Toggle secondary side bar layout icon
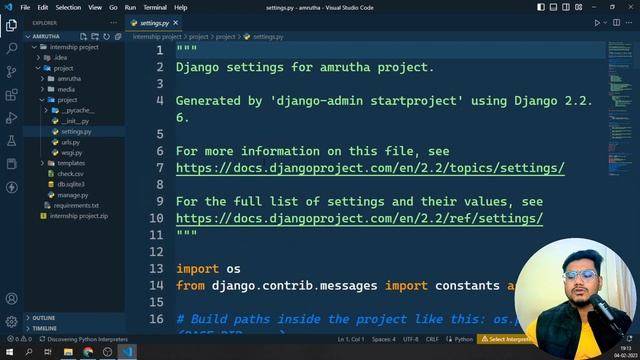Image resolution: width=640 pixels, height=360 pixels. (x=566, y=7)
